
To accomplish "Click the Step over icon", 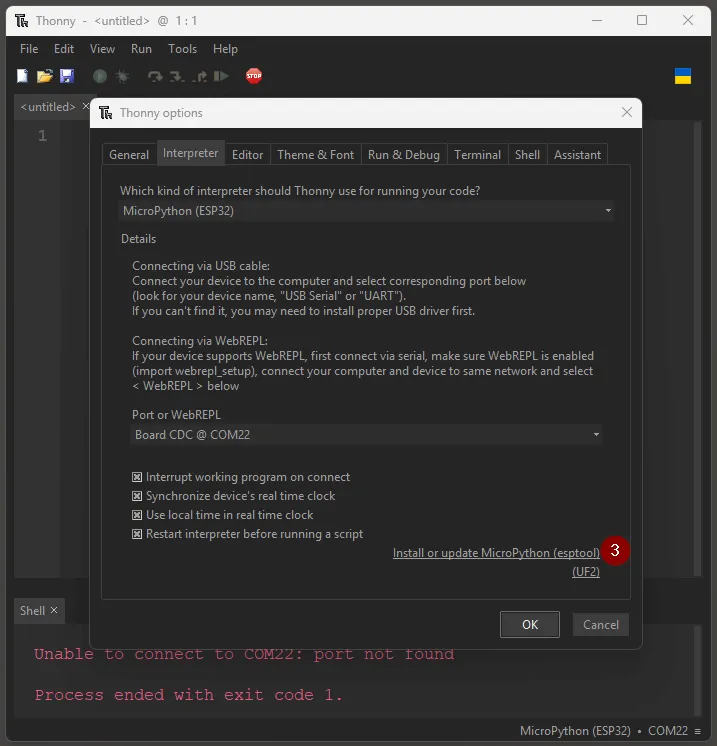I will (x=155, y=76).
